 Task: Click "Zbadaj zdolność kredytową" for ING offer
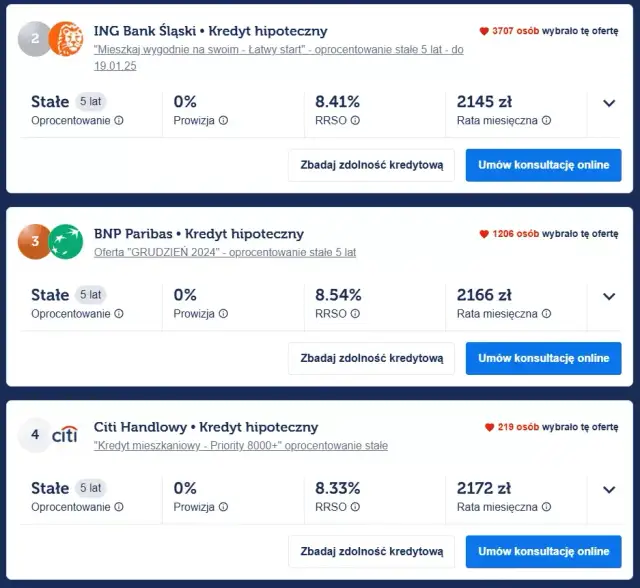pyautogui.click(x=371, y=165)
